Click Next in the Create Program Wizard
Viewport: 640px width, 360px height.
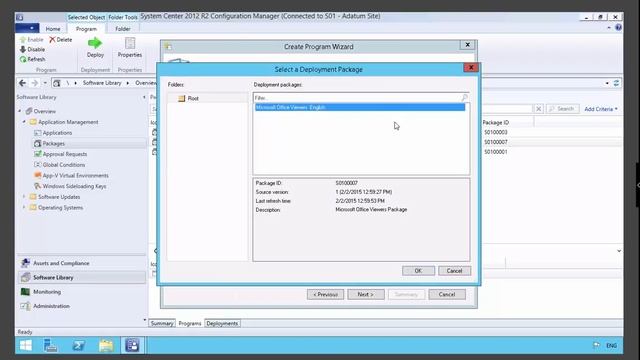click(366, 294)
